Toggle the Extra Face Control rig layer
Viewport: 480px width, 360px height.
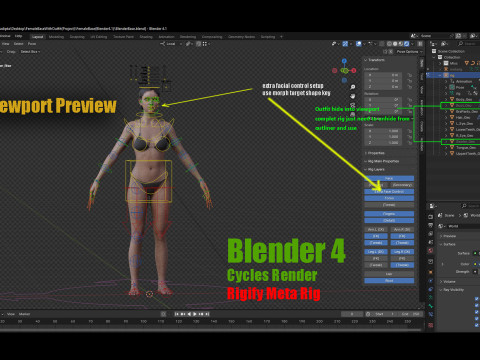[x=389, y=192]
